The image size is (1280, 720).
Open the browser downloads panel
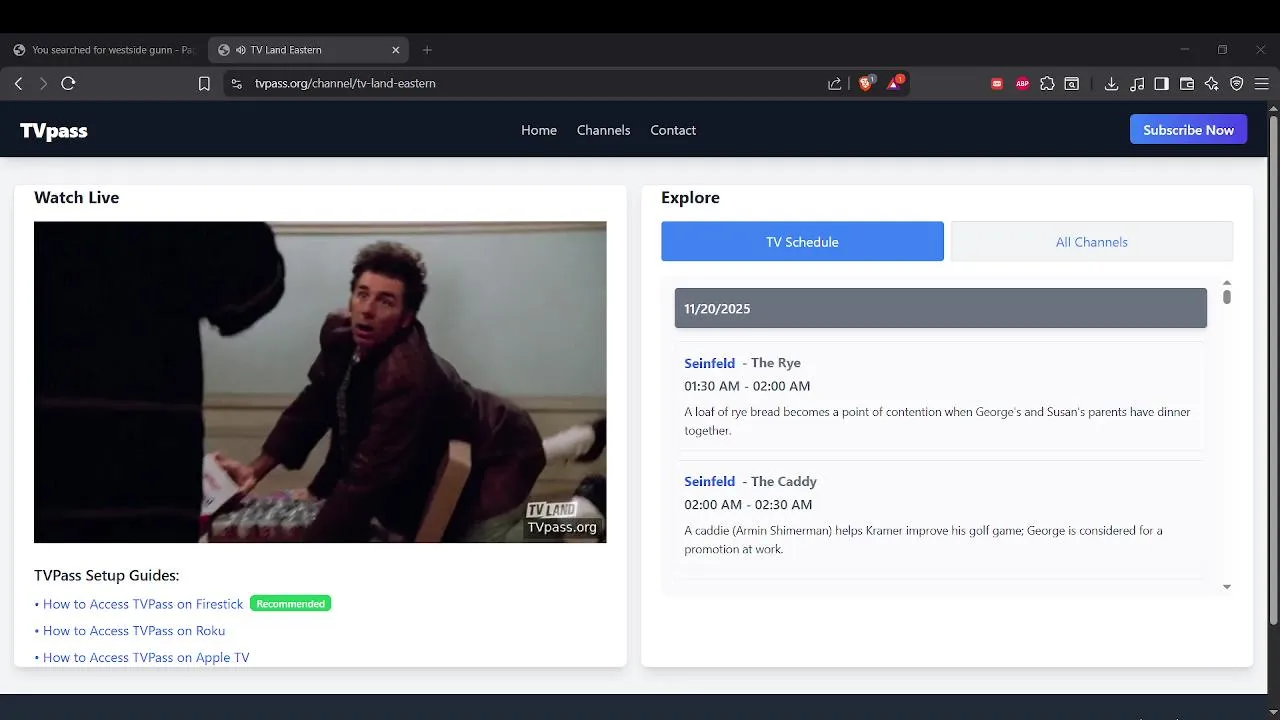pyautogui.click(x=1111, y=84)
